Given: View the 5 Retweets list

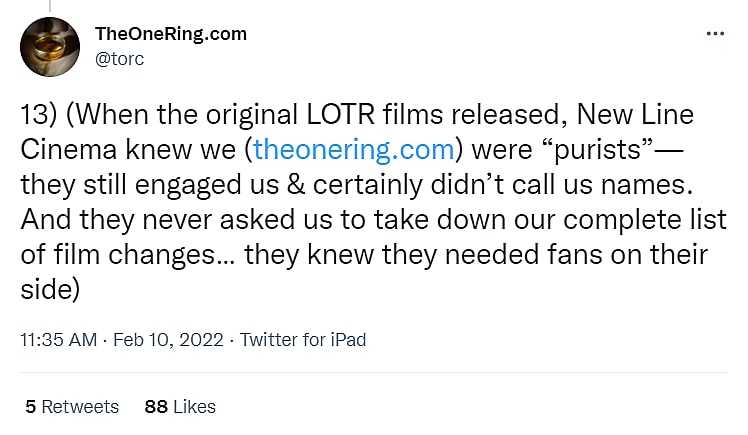Looking at the screenshot, I should point(72,406).
